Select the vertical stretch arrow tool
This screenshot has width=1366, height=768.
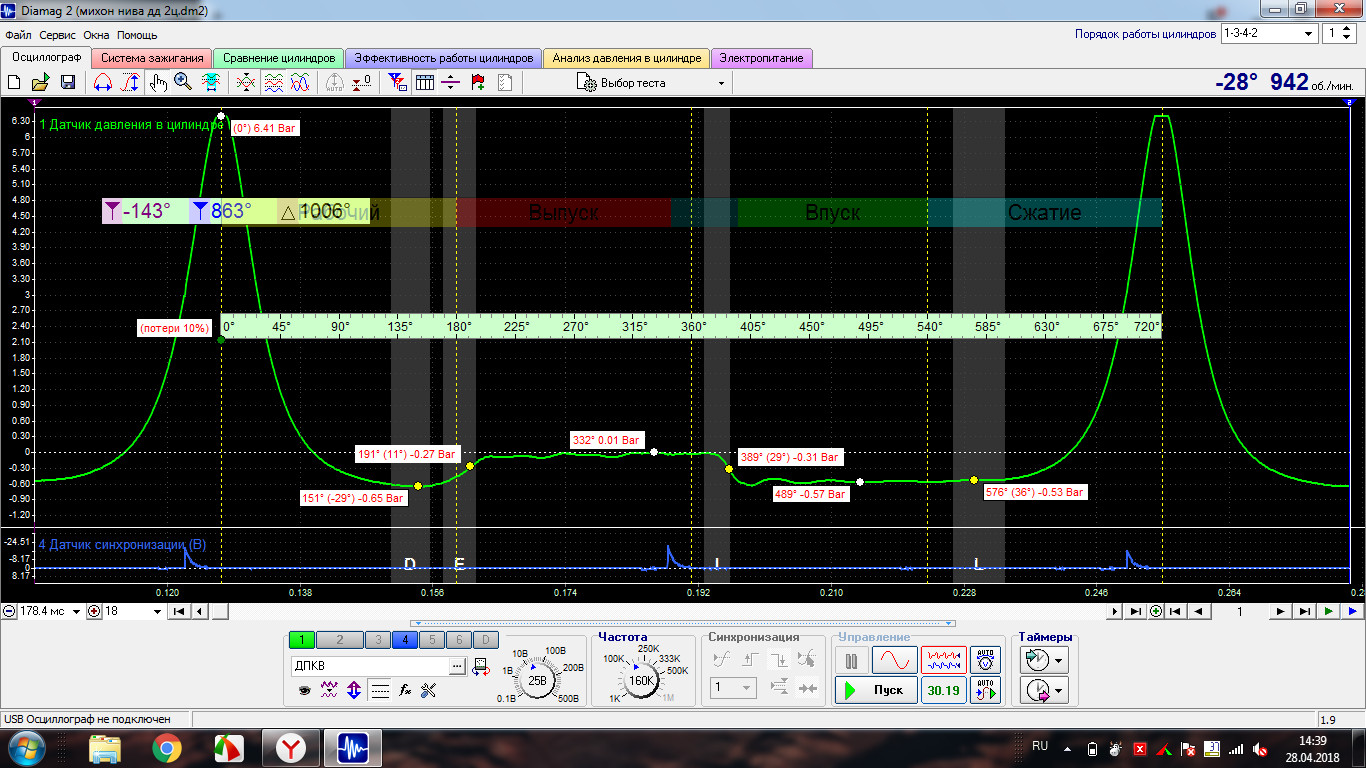130,83
